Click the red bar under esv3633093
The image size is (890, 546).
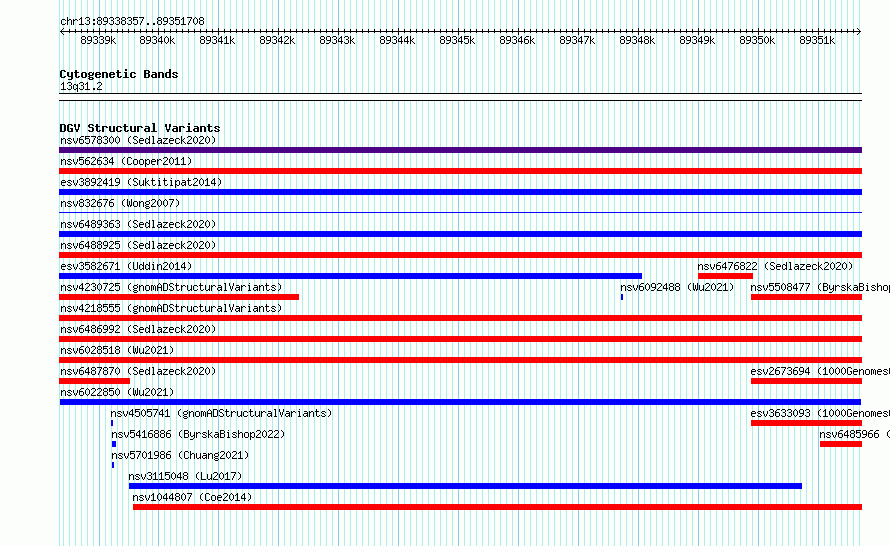pos(806,423)
